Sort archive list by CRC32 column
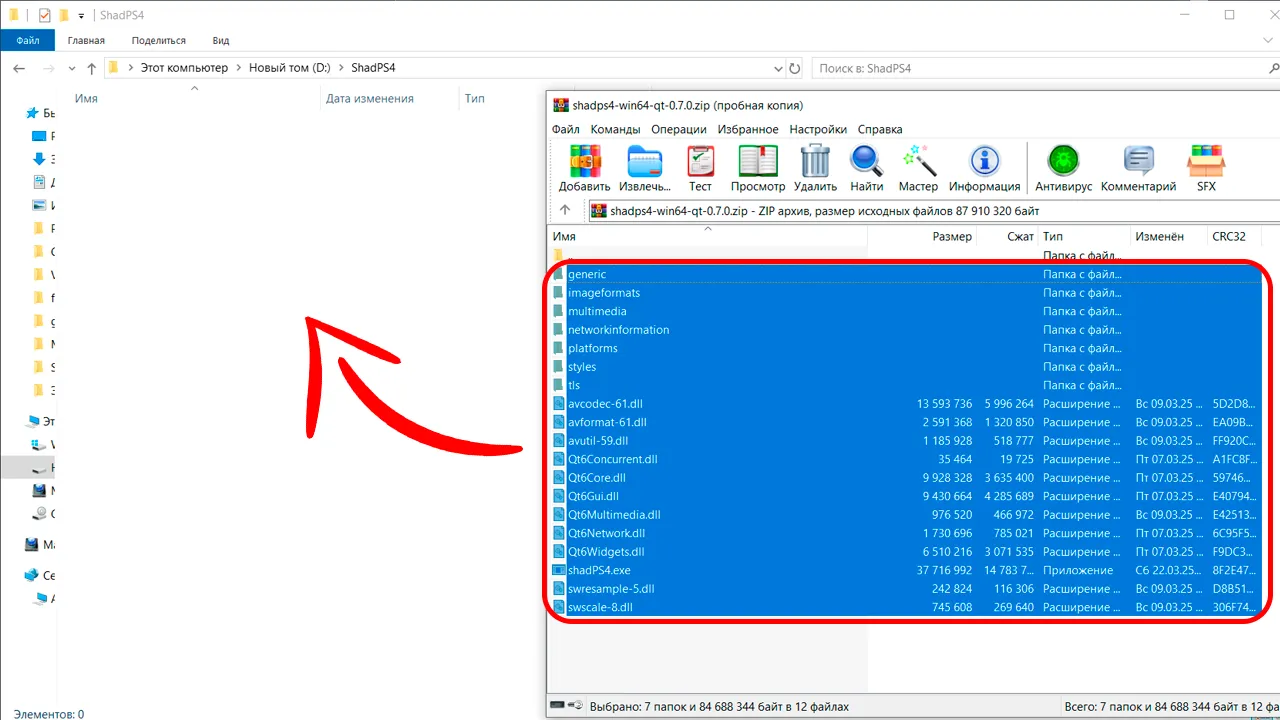 (x=1235, y=237)
